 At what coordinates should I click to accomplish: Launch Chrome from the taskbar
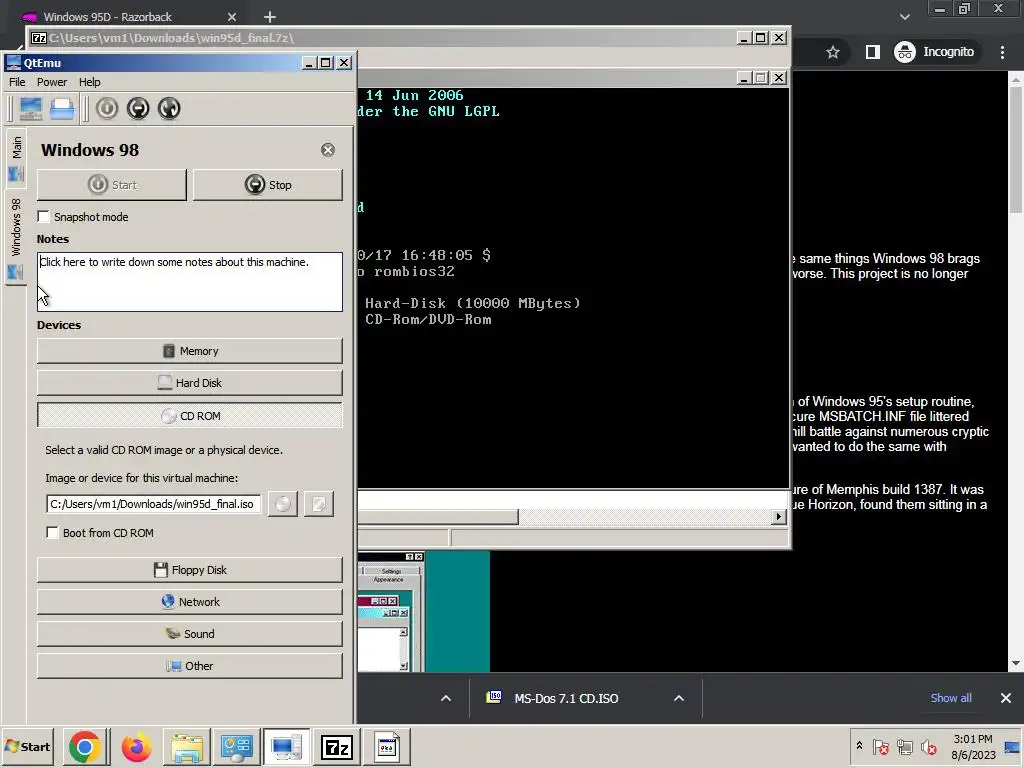click(x=84, y=746)
